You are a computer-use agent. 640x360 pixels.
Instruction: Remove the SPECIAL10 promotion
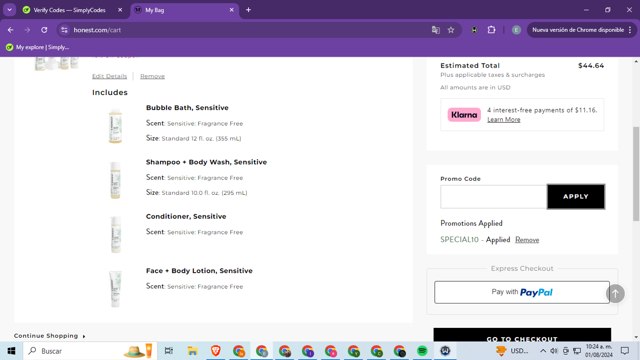coord(527,240)
